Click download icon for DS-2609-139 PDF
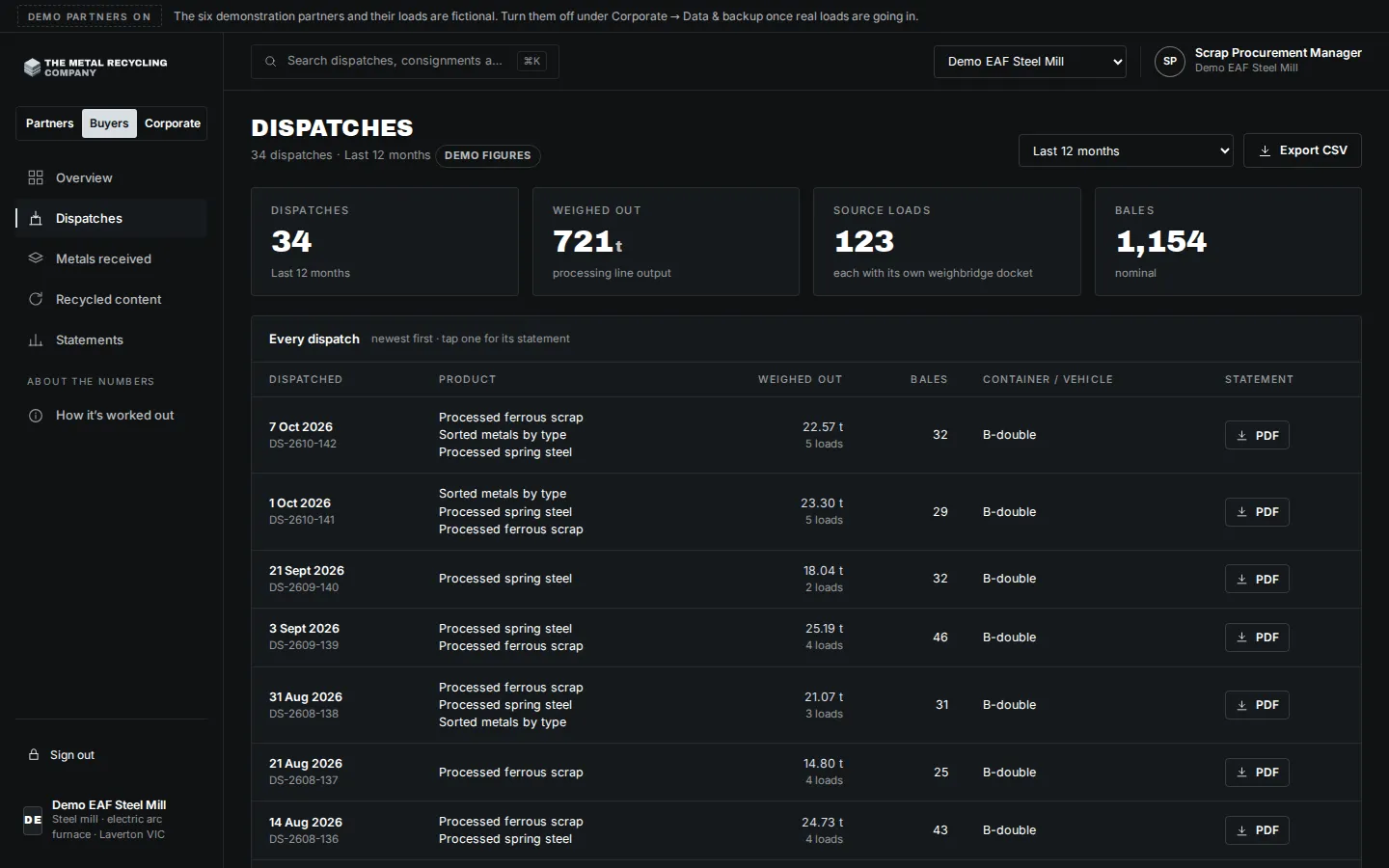Viewport: 1389px width, 868px height. [x=1242, y=637]
